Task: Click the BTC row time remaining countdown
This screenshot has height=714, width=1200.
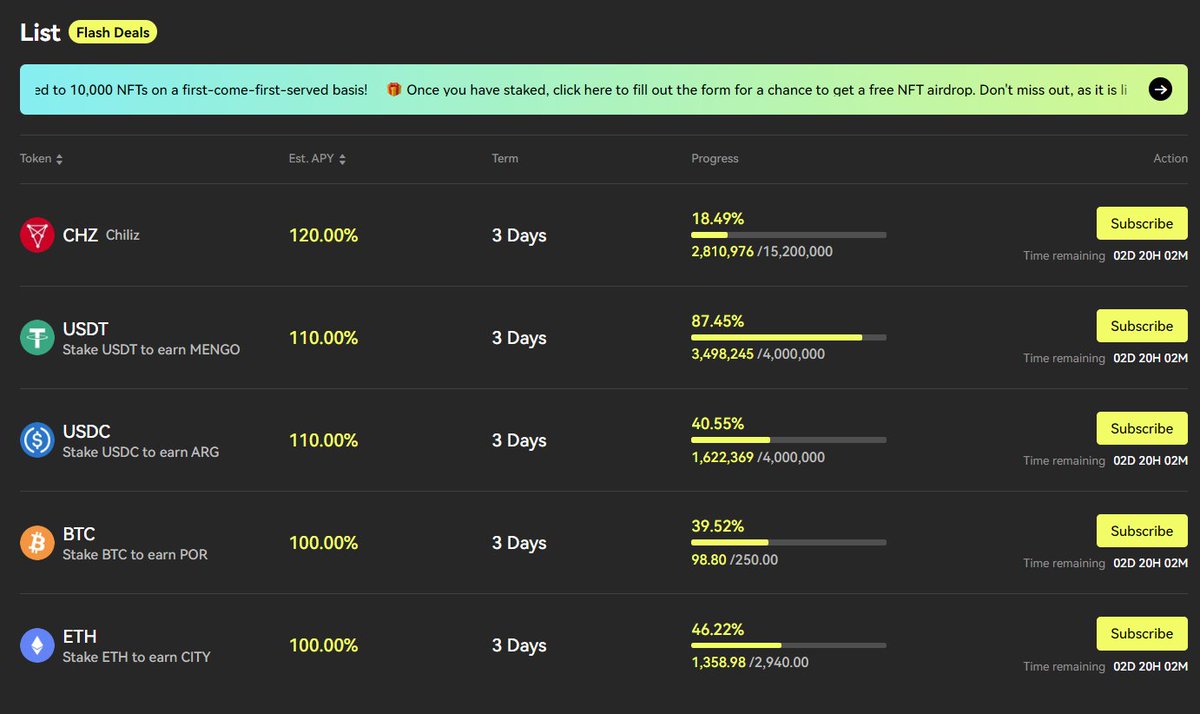Action: 1151,563
